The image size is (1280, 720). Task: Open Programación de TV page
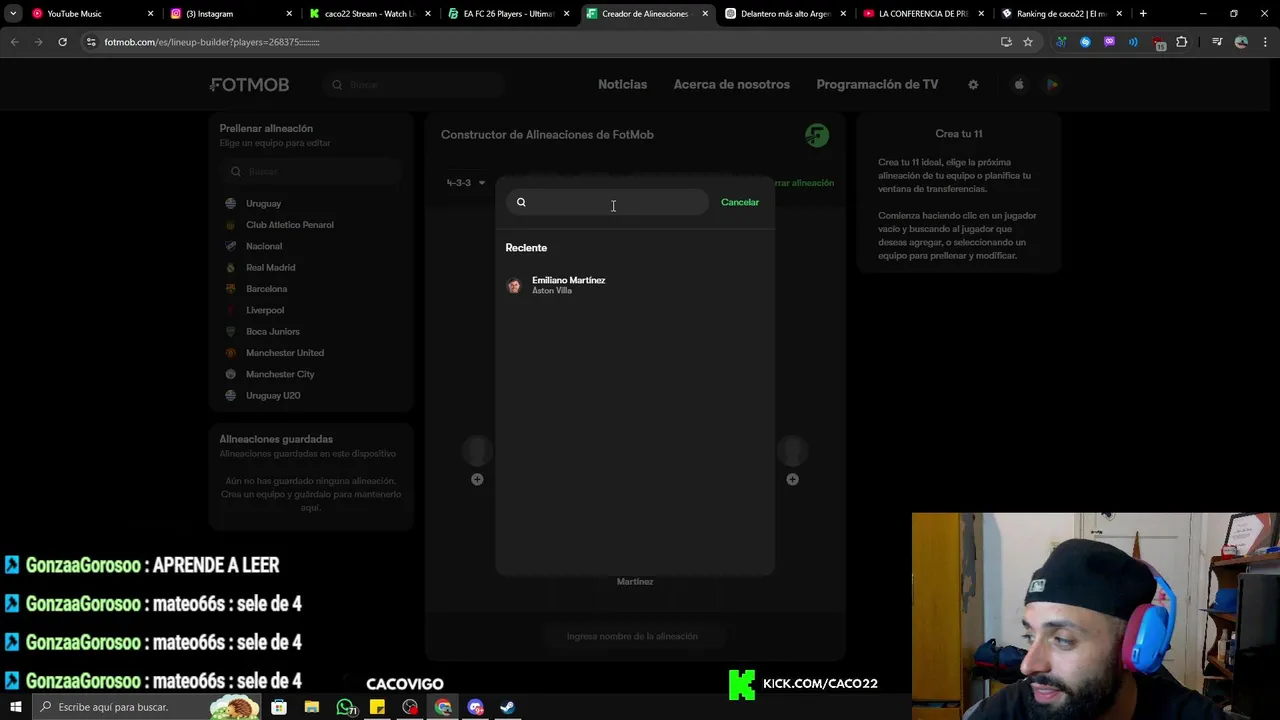877,85
